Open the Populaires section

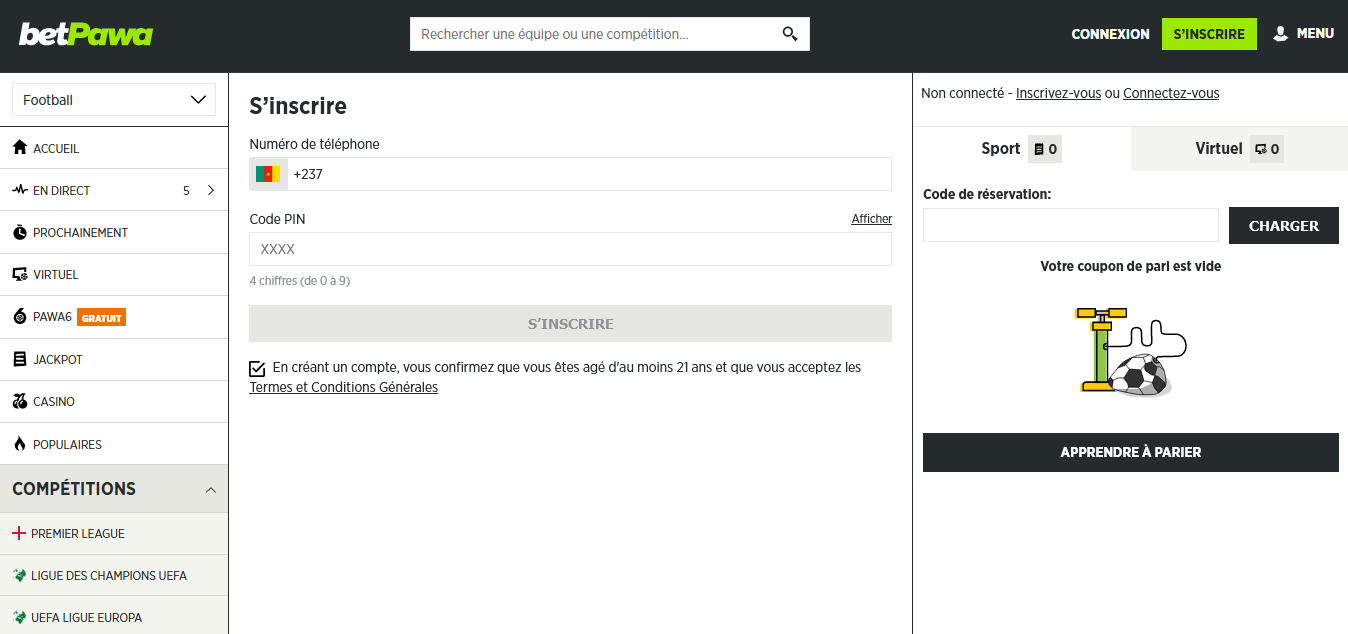pyautogui.click(x=114, y=444)
